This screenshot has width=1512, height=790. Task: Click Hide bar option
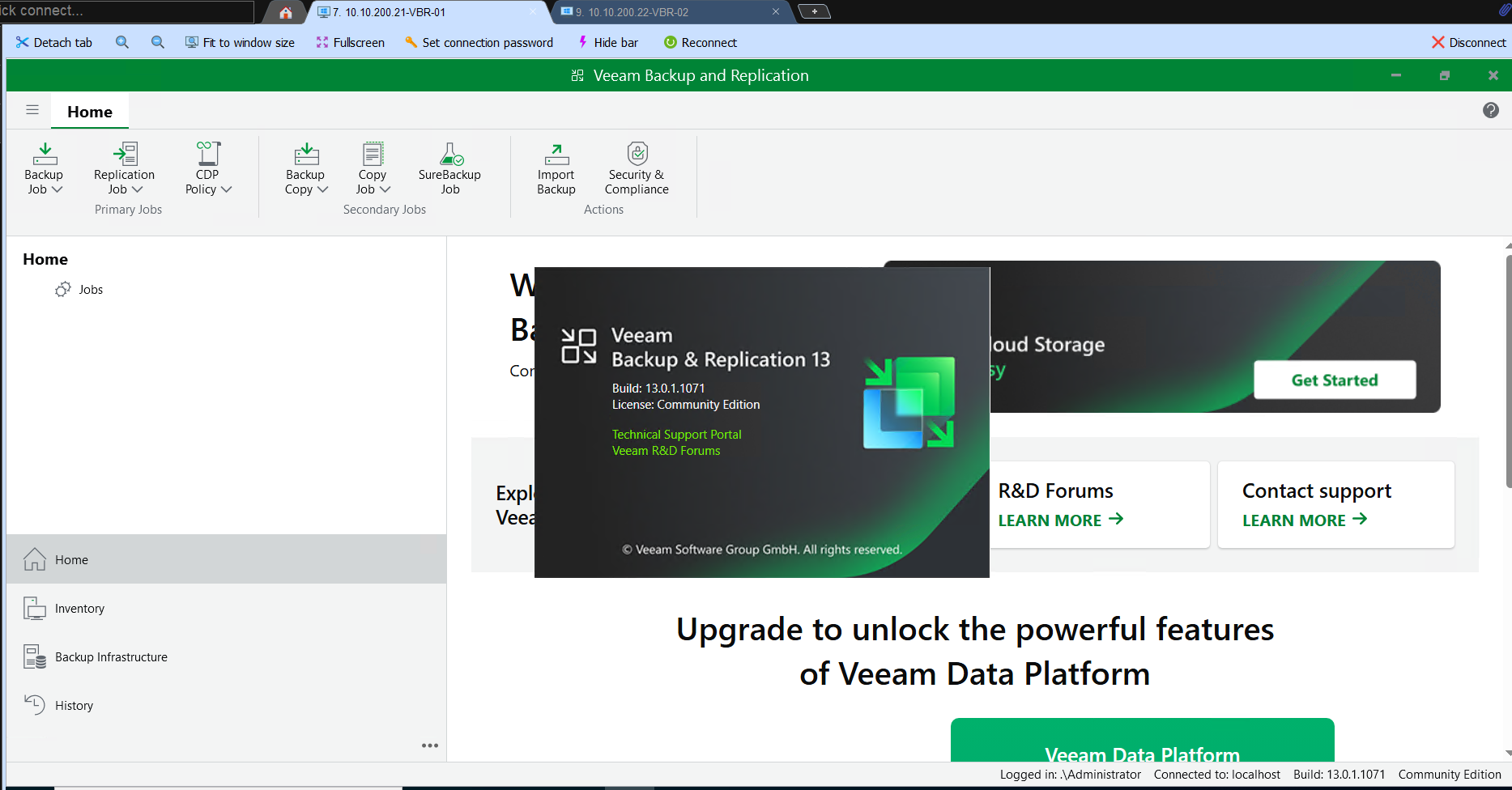607,42
